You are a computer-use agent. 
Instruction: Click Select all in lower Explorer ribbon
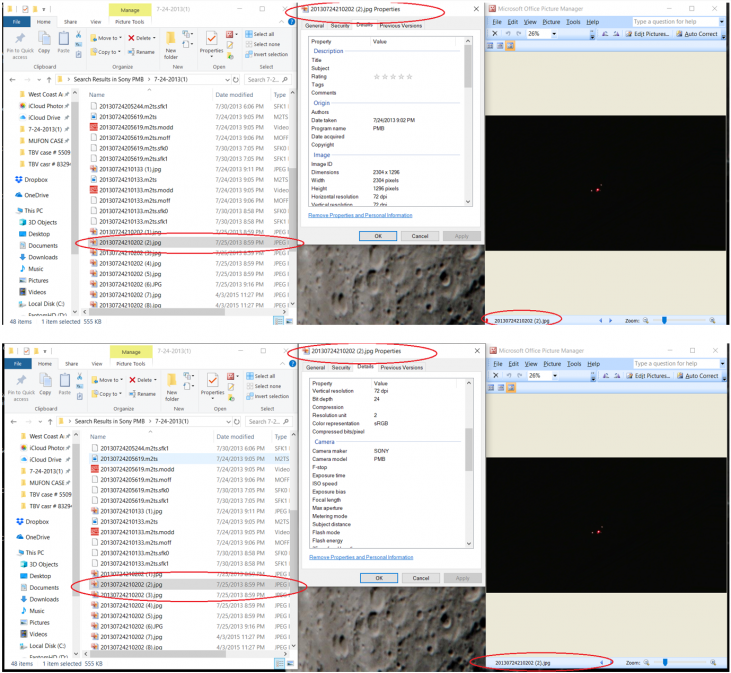[x=261, y=376]
